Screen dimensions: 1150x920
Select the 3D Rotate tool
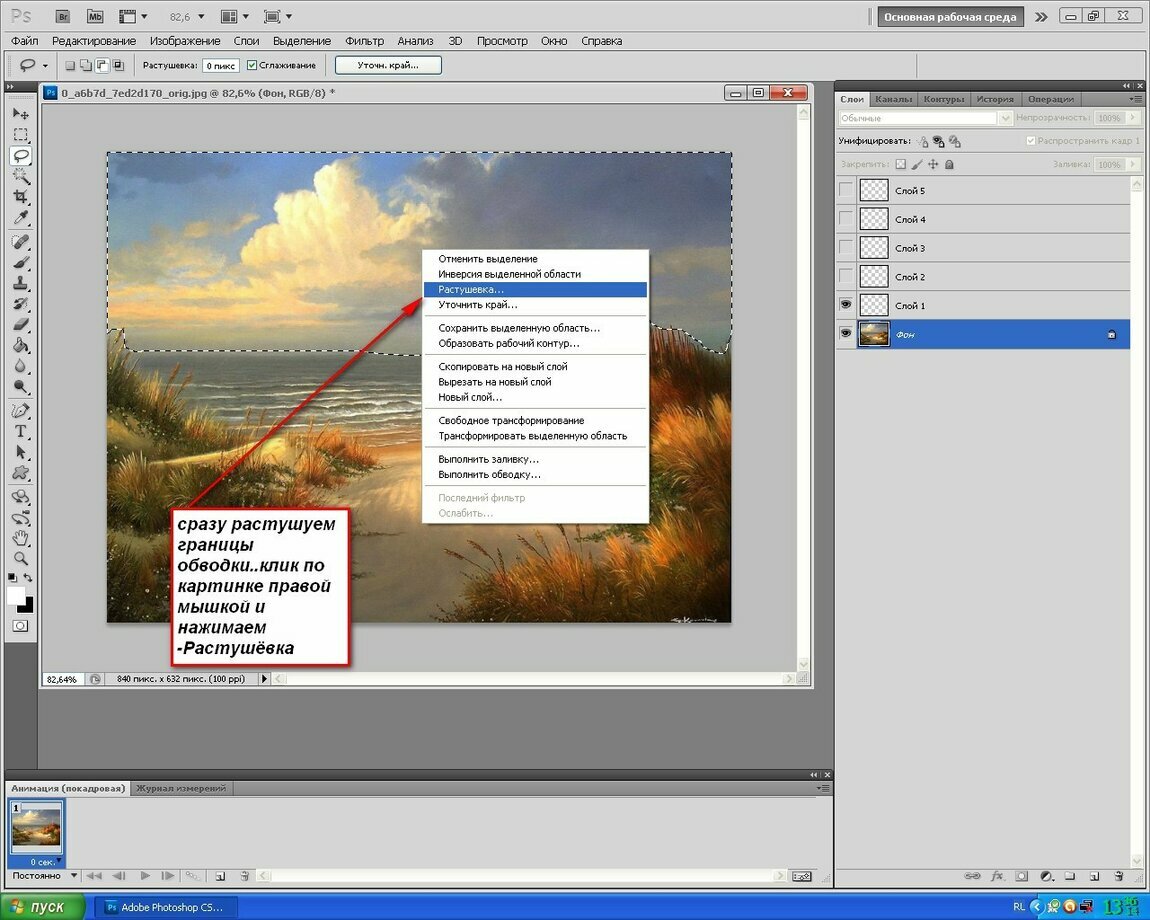tap(21, 497)
